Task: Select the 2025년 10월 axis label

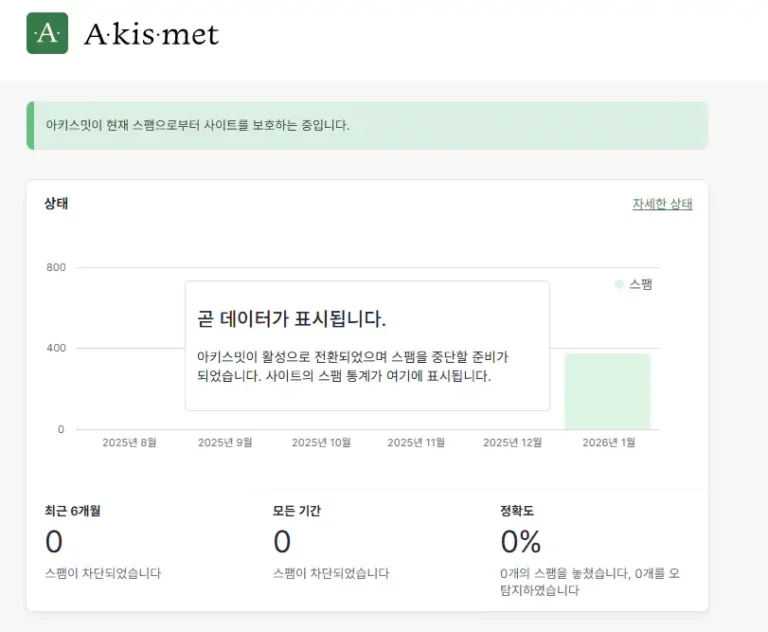Action: tap(321, 443)
